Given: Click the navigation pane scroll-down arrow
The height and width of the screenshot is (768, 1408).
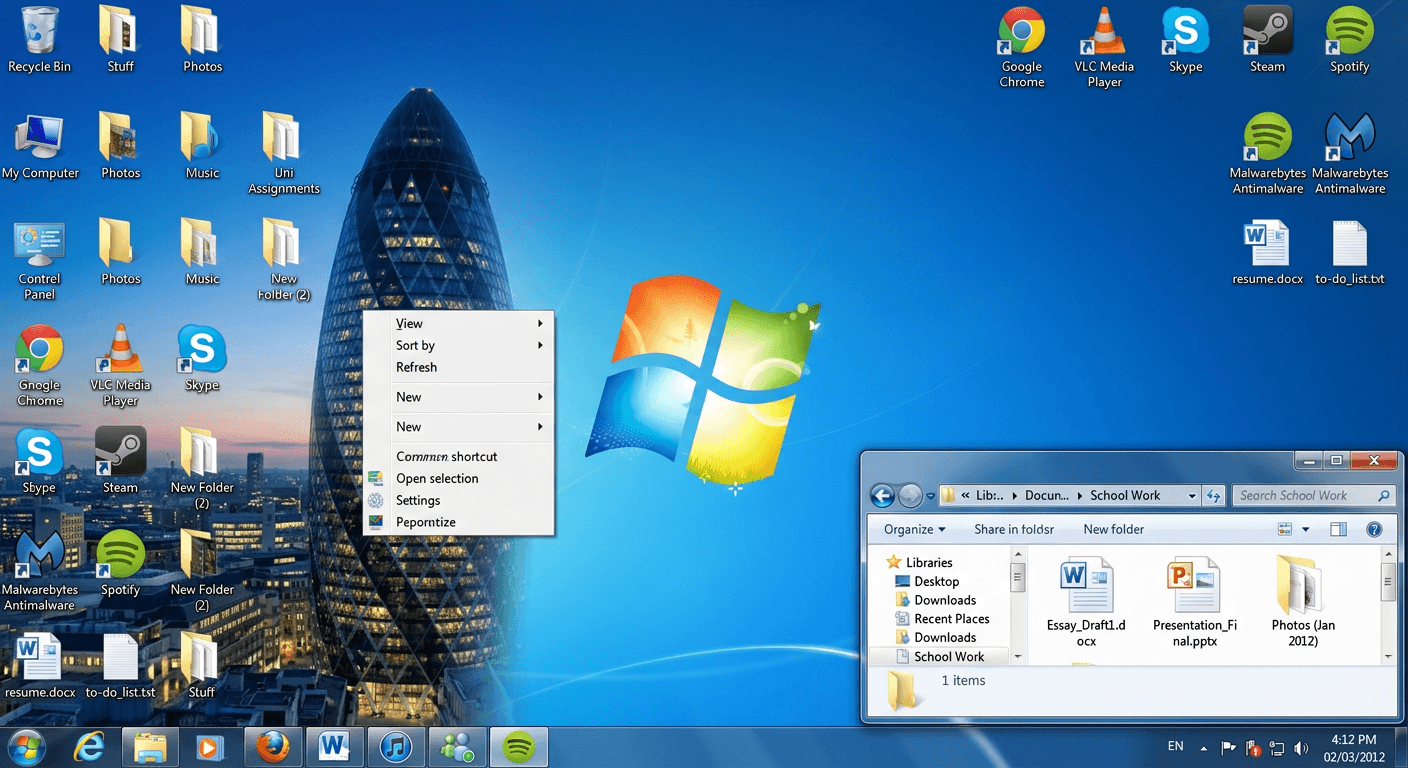Looking at the screenshot, I should (x=1018, y=657).
